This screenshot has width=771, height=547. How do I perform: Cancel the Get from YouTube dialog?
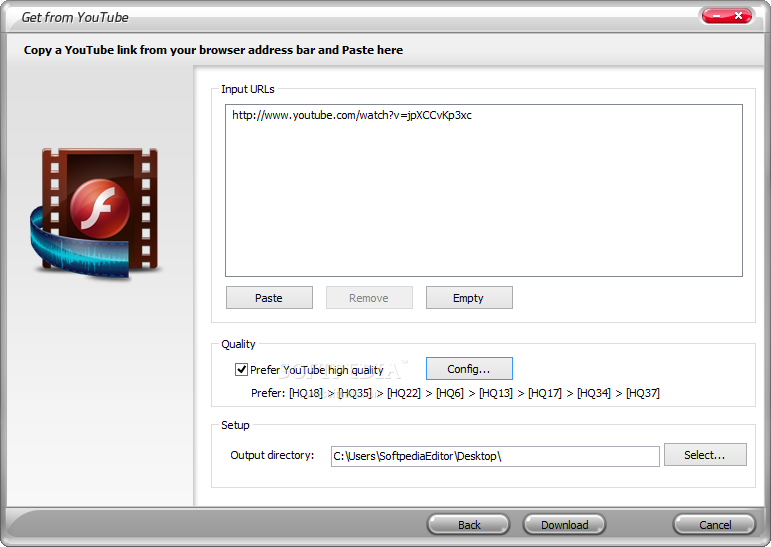(x=714, y=525)
